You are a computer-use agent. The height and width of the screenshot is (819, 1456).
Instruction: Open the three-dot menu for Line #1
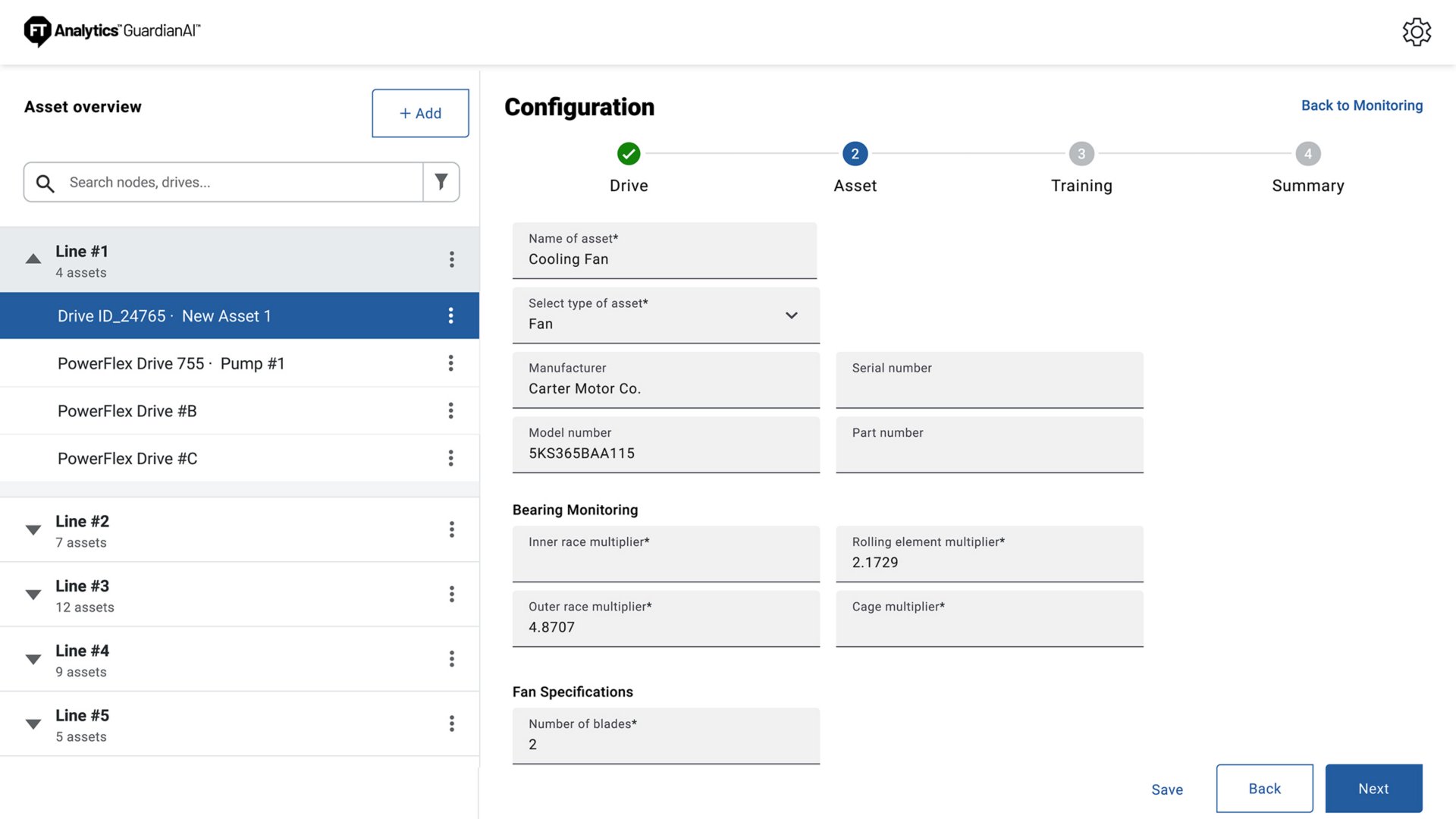pyautogui.click(x=451, y=259)
